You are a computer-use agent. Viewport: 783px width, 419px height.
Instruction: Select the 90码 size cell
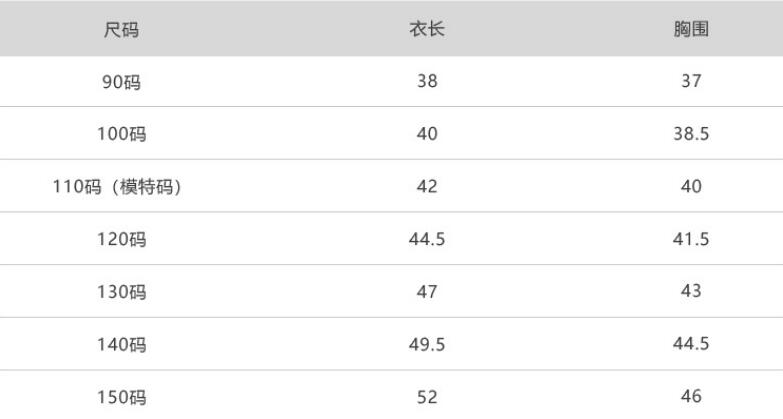(122, 82)
